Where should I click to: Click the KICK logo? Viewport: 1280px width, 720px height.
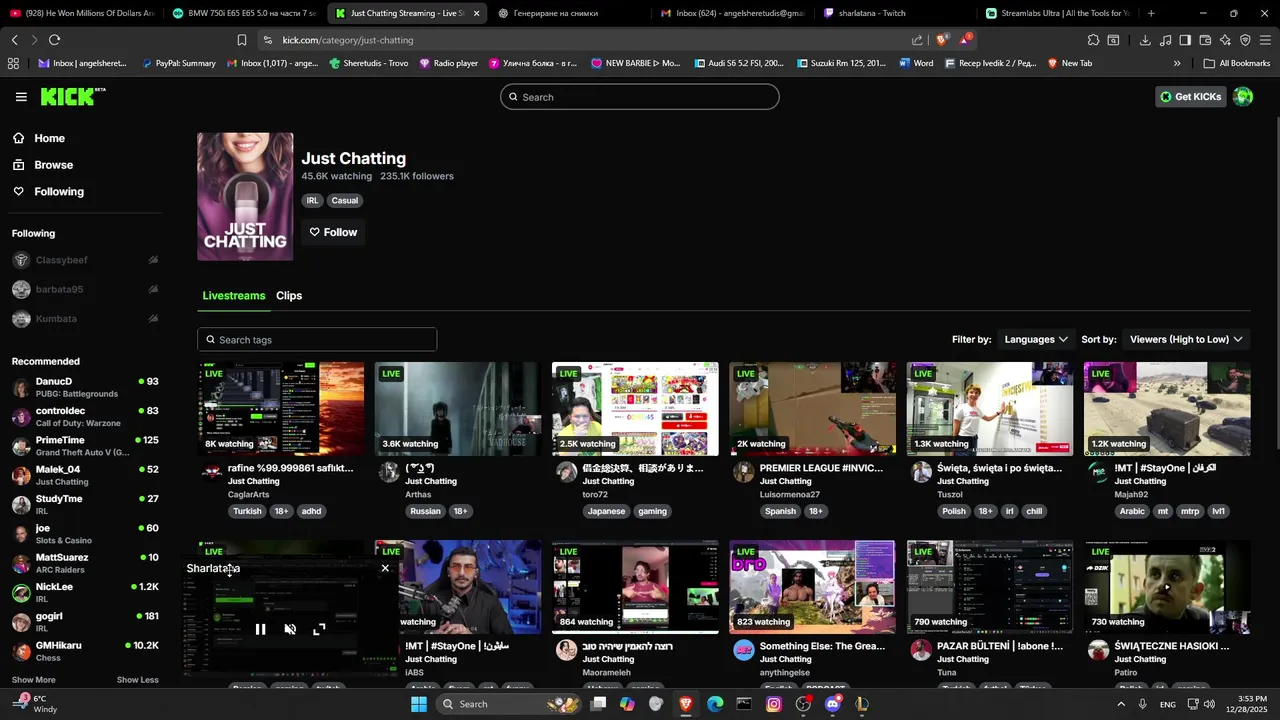pos(72,97)
